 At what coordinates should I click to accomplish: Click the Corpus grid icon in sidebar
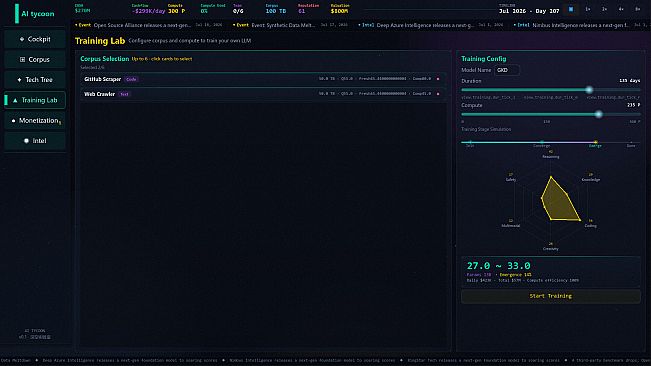(22, 59)
